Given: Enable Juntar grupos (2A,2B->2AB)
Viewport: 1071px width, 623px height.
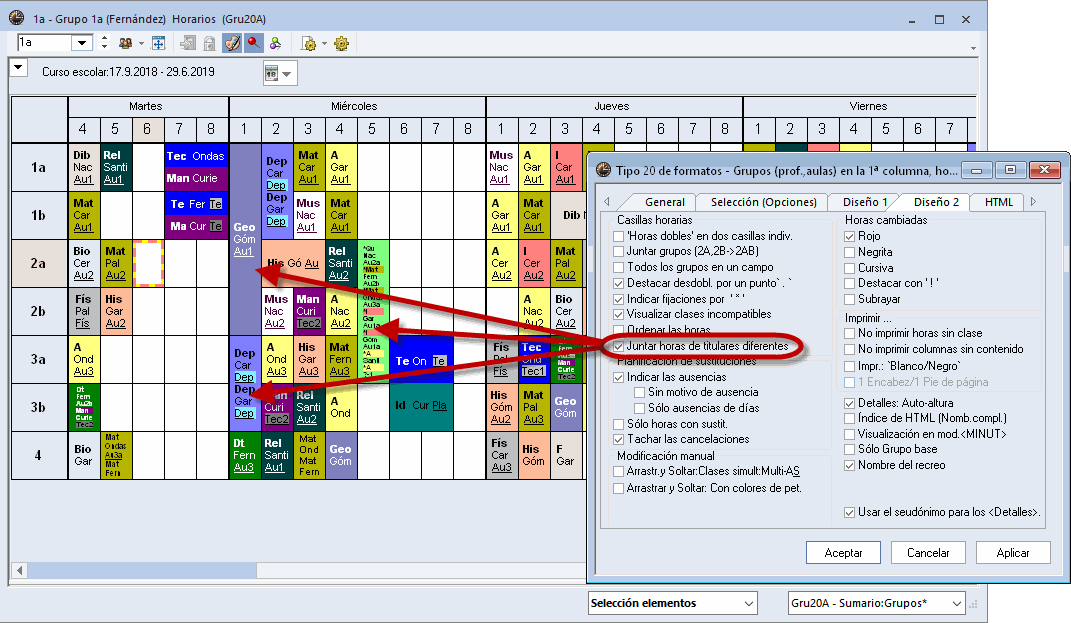Looking at the screenshot, I should [x=619, y=252].
